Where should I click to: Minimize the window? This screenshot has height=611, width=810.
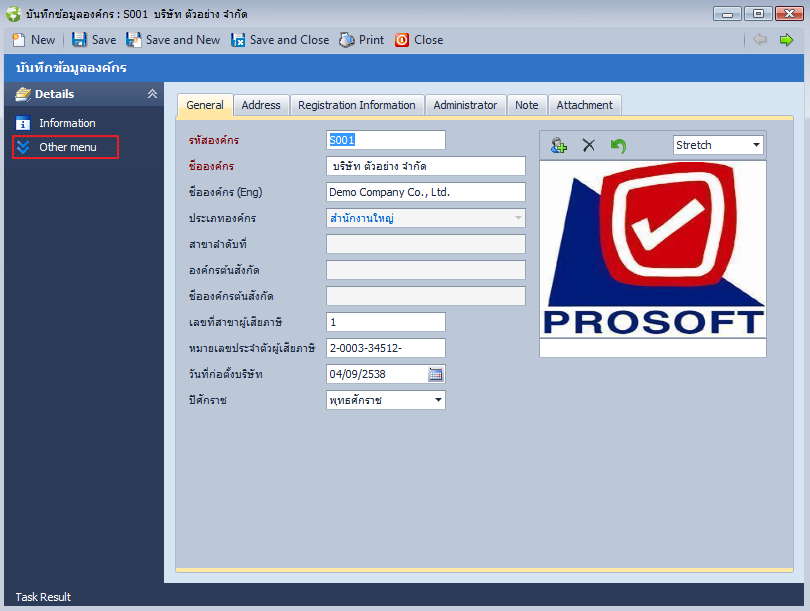coord(727,13)
